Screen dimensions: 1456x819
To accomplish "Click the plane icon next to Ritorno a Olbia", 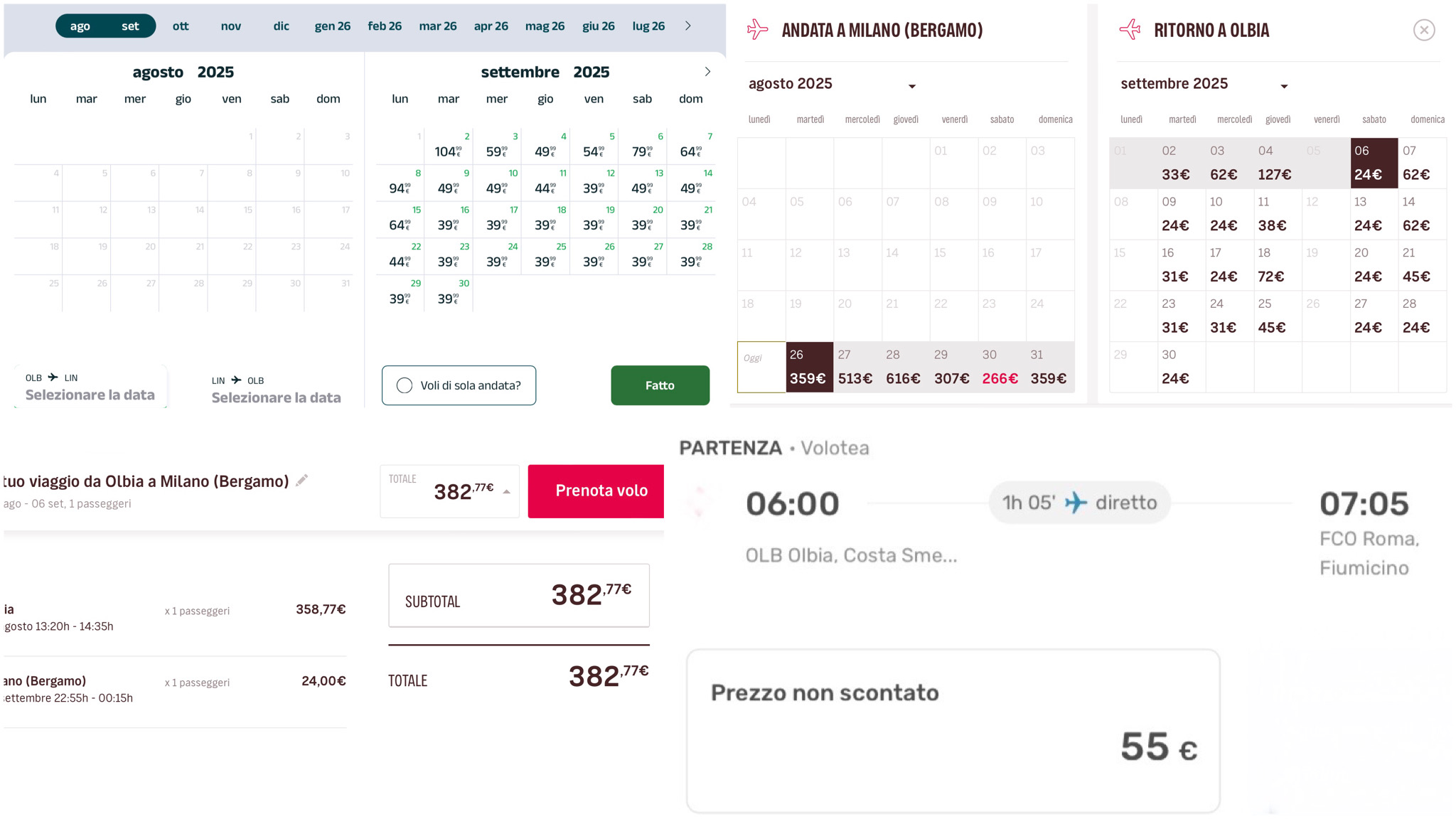I will [x=1130, y=30].
